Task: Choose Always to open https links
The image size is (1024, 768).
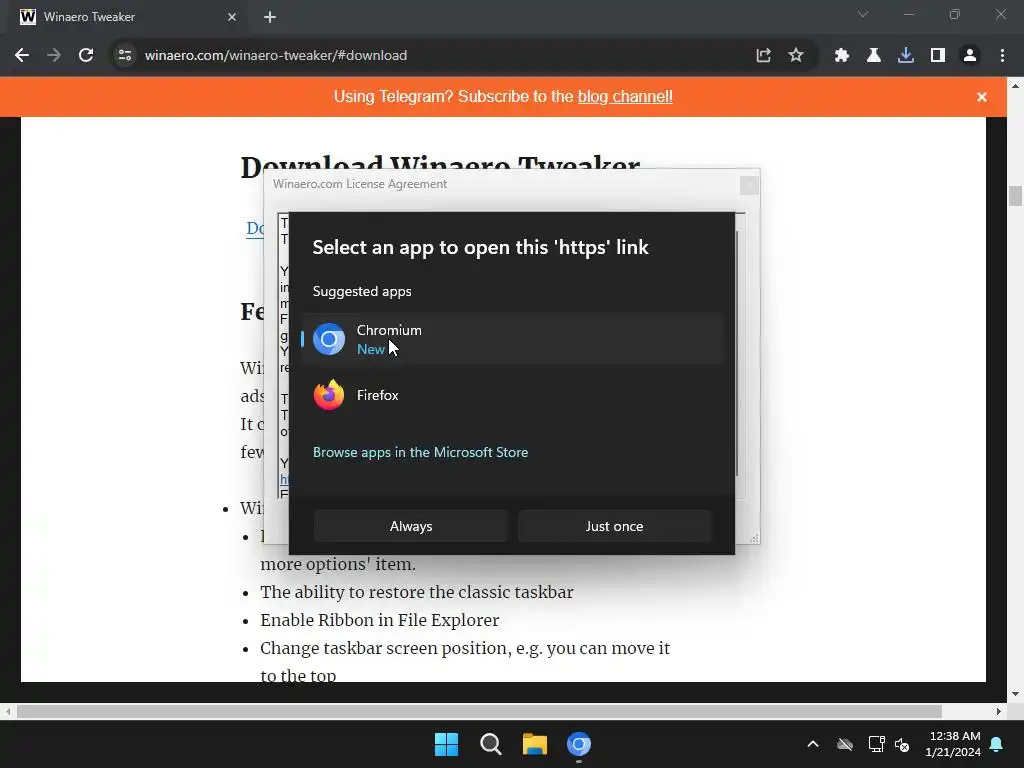Action: 411,526
